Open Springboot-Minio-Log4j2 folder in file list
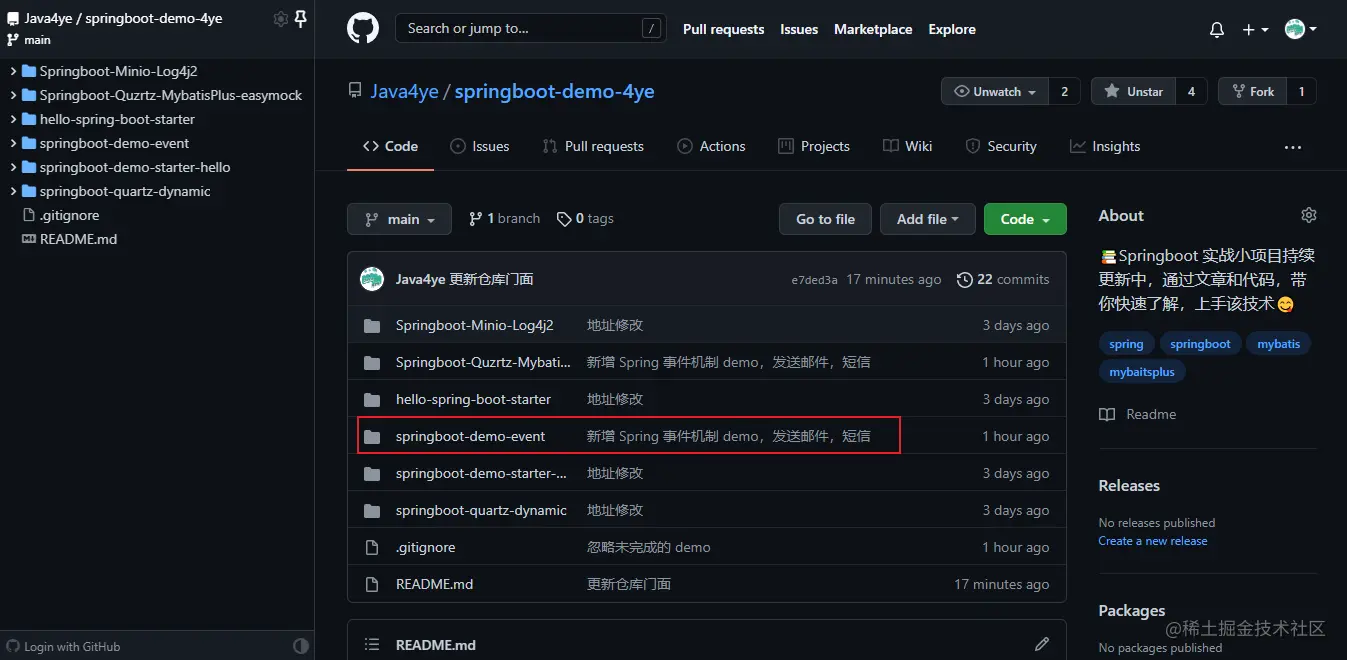This screenshot has height=660, width=1347. point(474,325)
